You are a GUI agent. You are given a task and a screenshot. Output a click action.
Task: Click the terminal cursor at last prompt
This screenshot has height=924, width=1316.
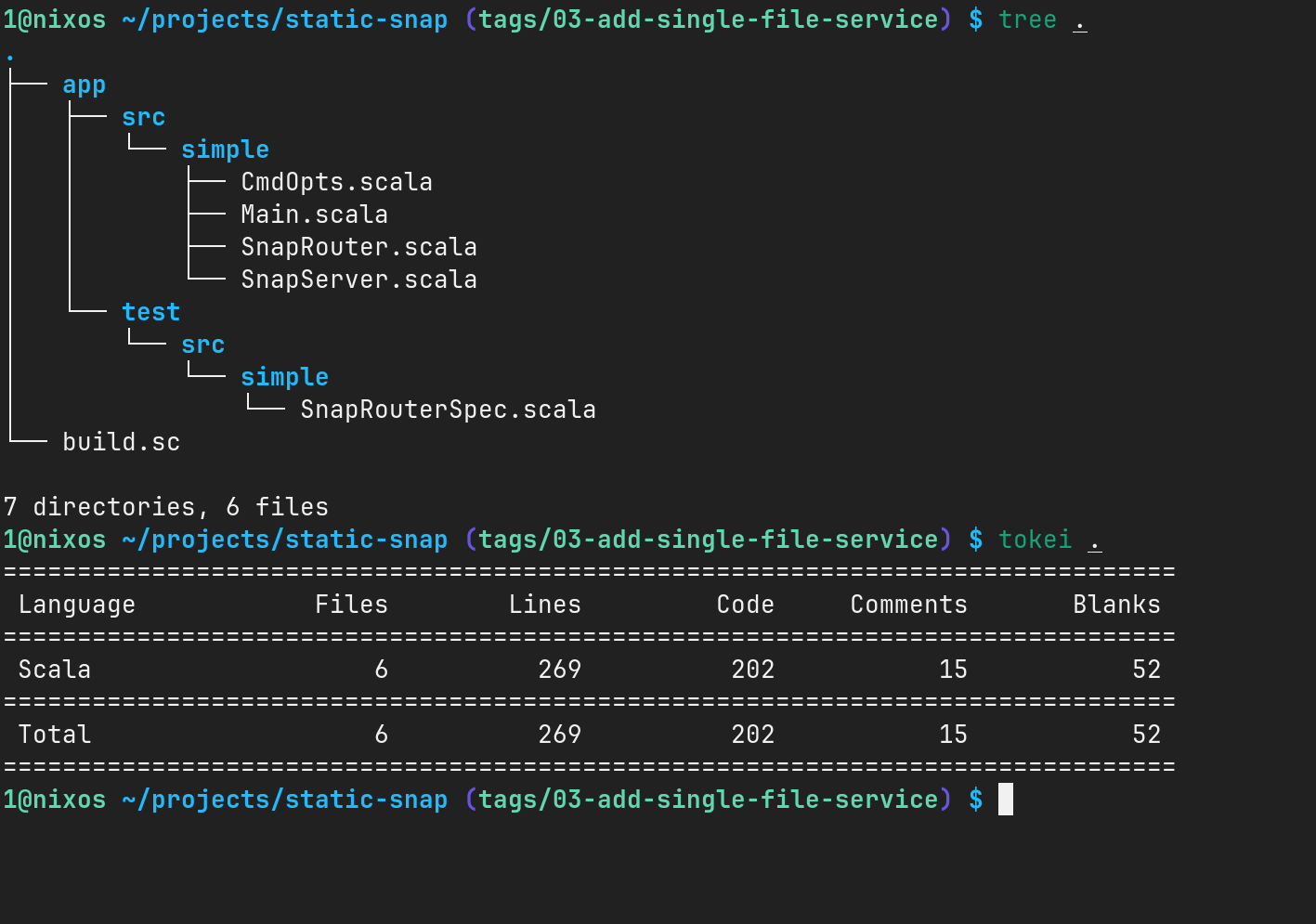pyautogui.click(x=1006, y=800)
